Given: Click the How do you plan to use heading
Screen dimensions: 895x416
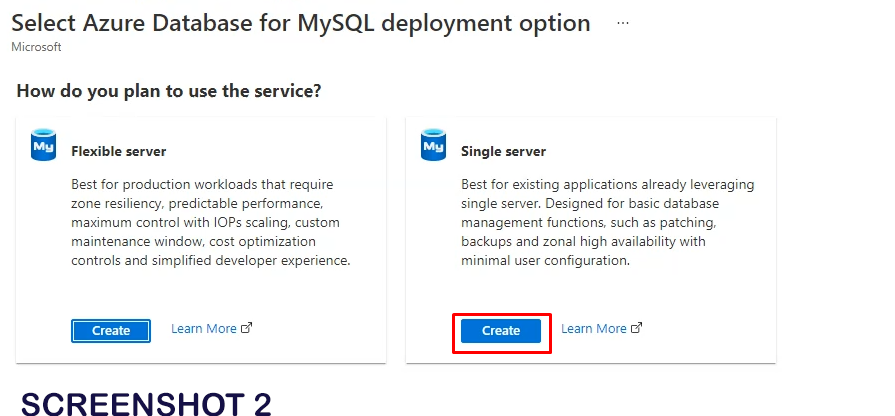Looking at the screenshot, I should [x=169, y=91].
